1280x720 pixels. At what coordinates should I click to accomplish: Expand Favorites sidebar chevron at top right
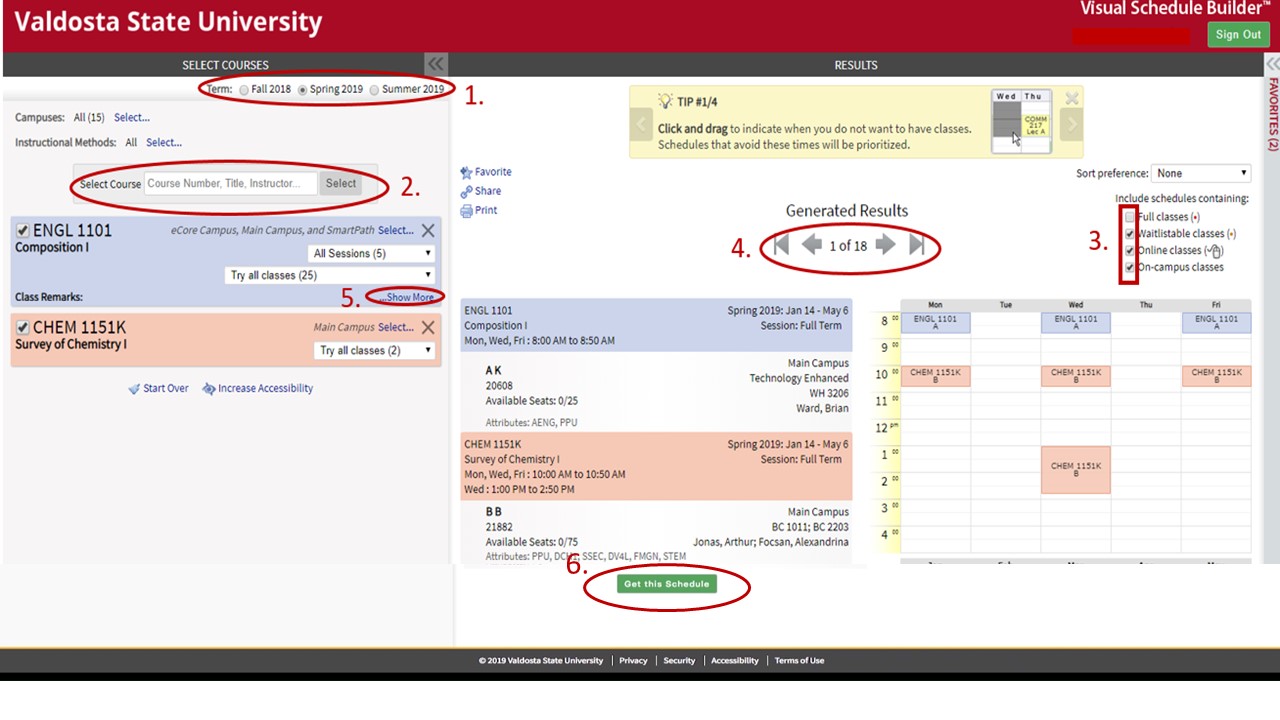click(x=1272, y=64)
